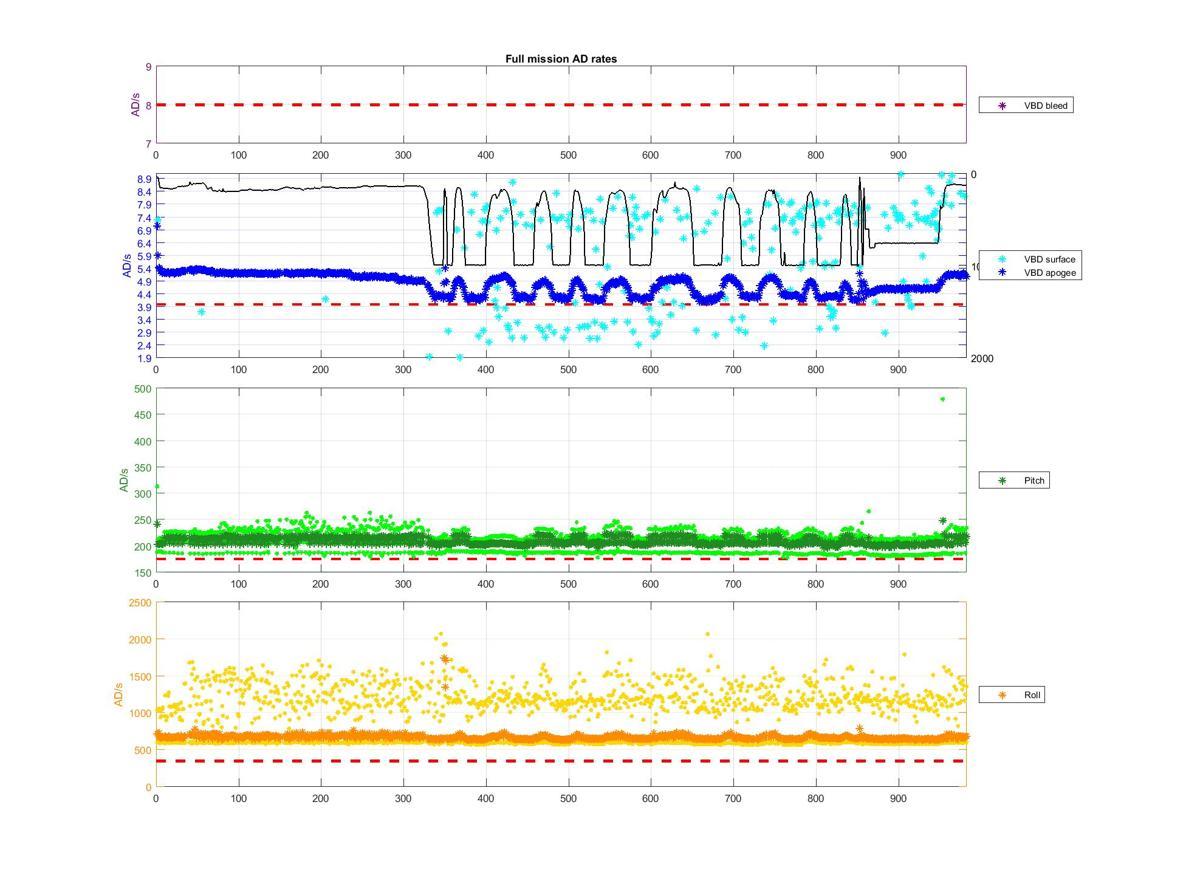The image size is (1200, 885).
Task: Select the 'Pitch' legend label
Action: [x=1034, y=481]
